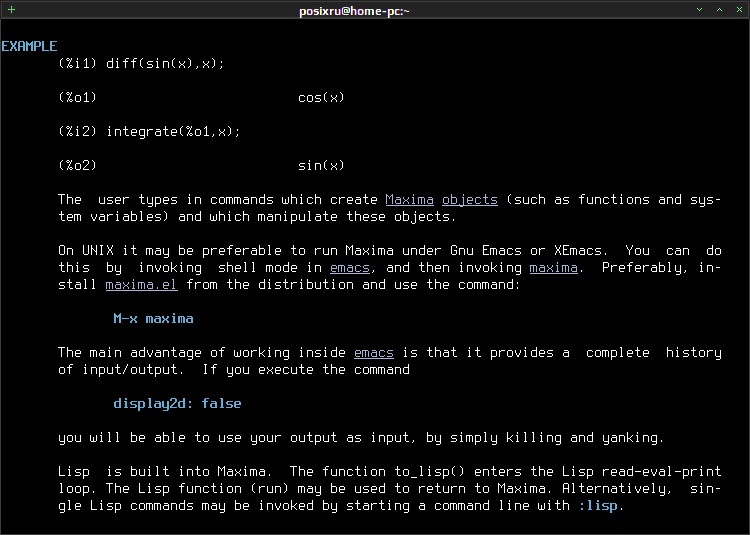Click the text 'read-eval-print'
The height and width of the screenshot is (535, 750).
[662, 471]
